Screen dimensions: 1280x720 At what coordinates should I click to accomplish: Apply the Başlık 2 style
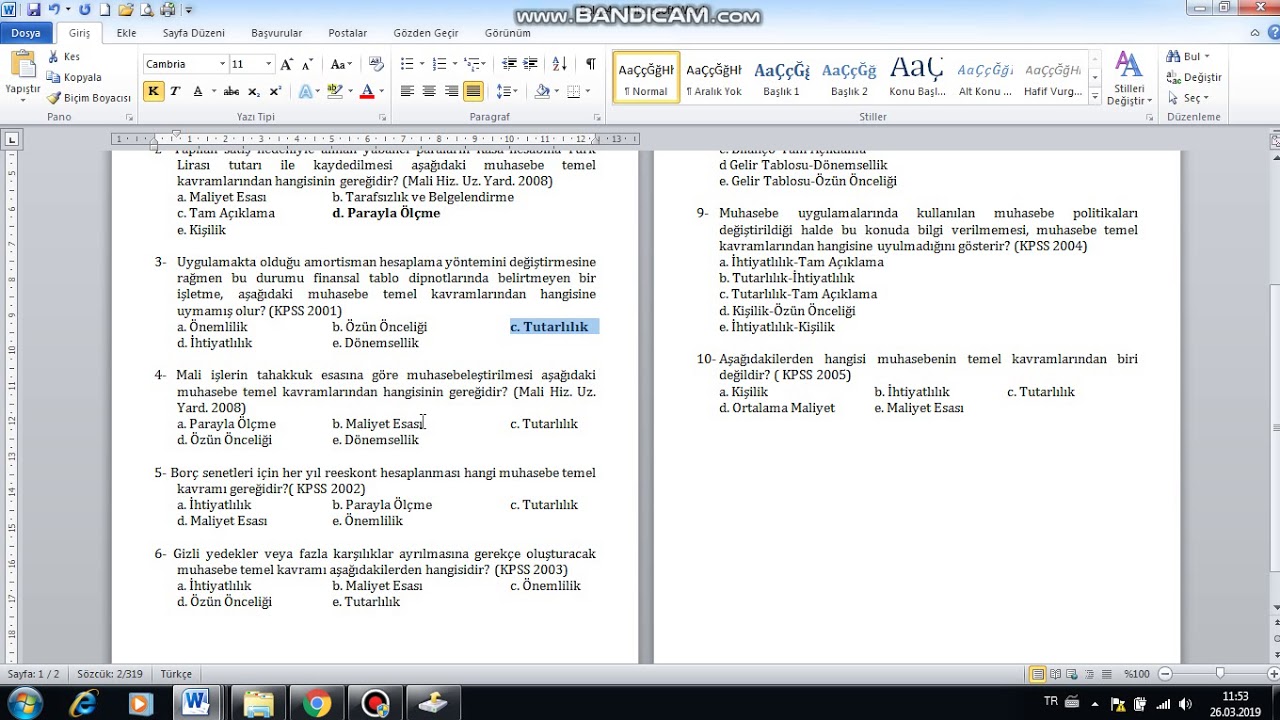coord(849,78)
